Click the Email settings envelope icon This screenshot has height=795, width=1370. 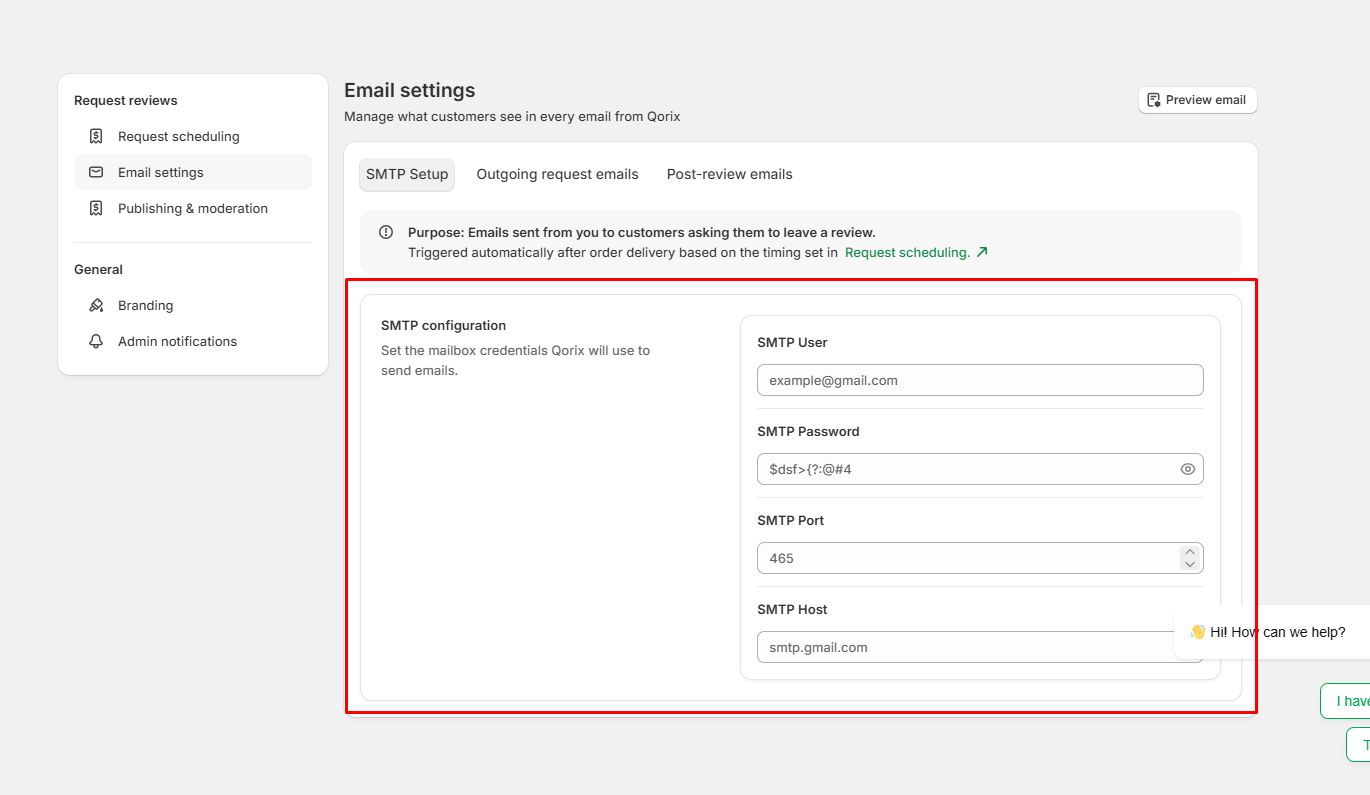click(96, 172)
